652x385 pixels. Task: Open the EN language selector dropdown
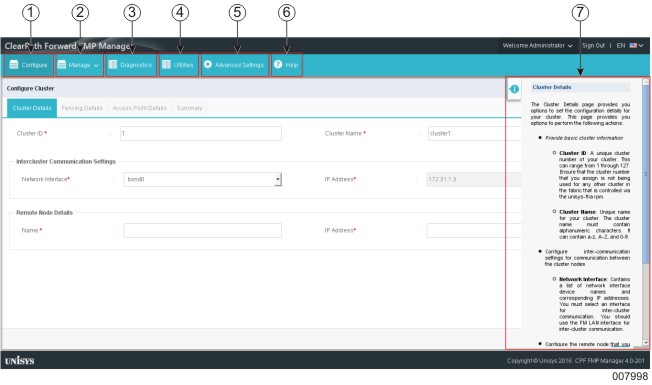(x=630, y=45)
